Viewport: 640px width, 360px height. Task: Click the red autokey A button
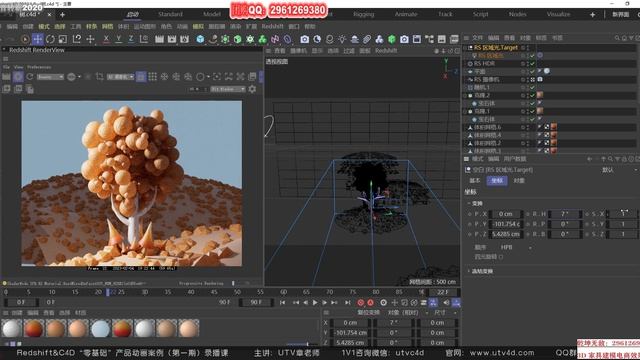click(x=370, y=302)
